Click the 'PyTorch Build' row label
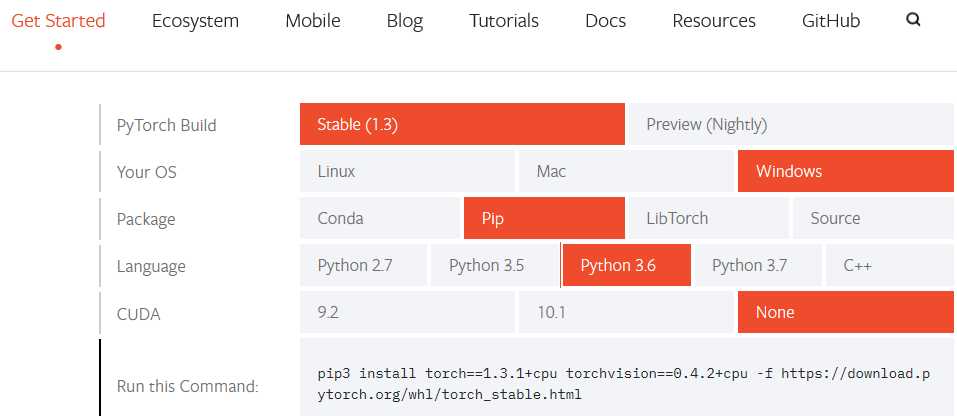This screenshot has width=957, height=416. 167,125
